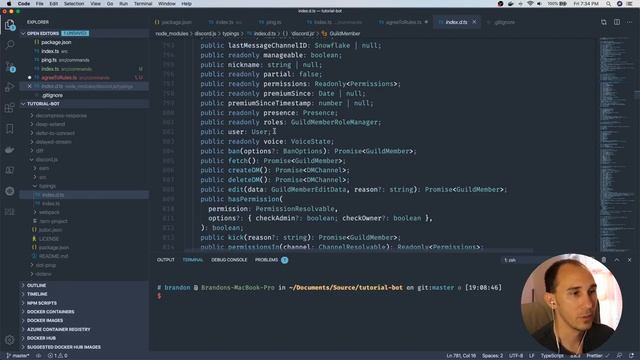Image resolution: width=640 pixels, height=360 pixels.
Task: Click UTF-8 encoding in status bar
Action: coord(516,356)
